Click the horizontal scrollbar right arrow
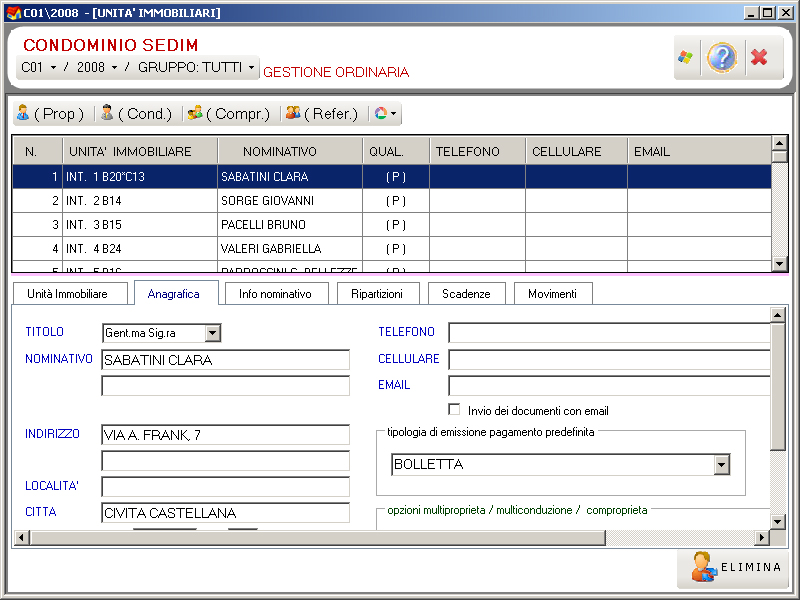The height and width of the screenshot is (600, 800). [x=762, y=537]
